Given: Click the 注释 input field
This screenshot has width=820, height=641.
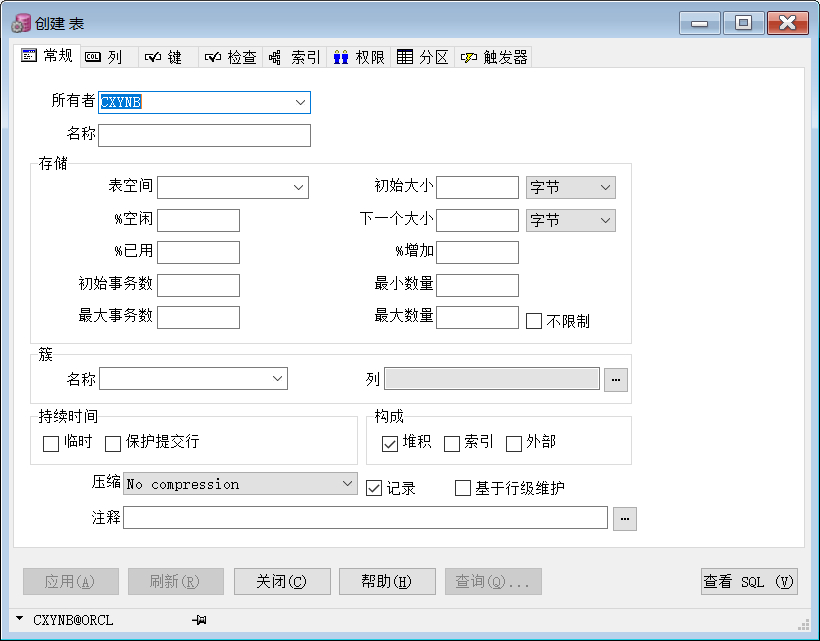Looking at the screenshot, I should coord(366,518).
